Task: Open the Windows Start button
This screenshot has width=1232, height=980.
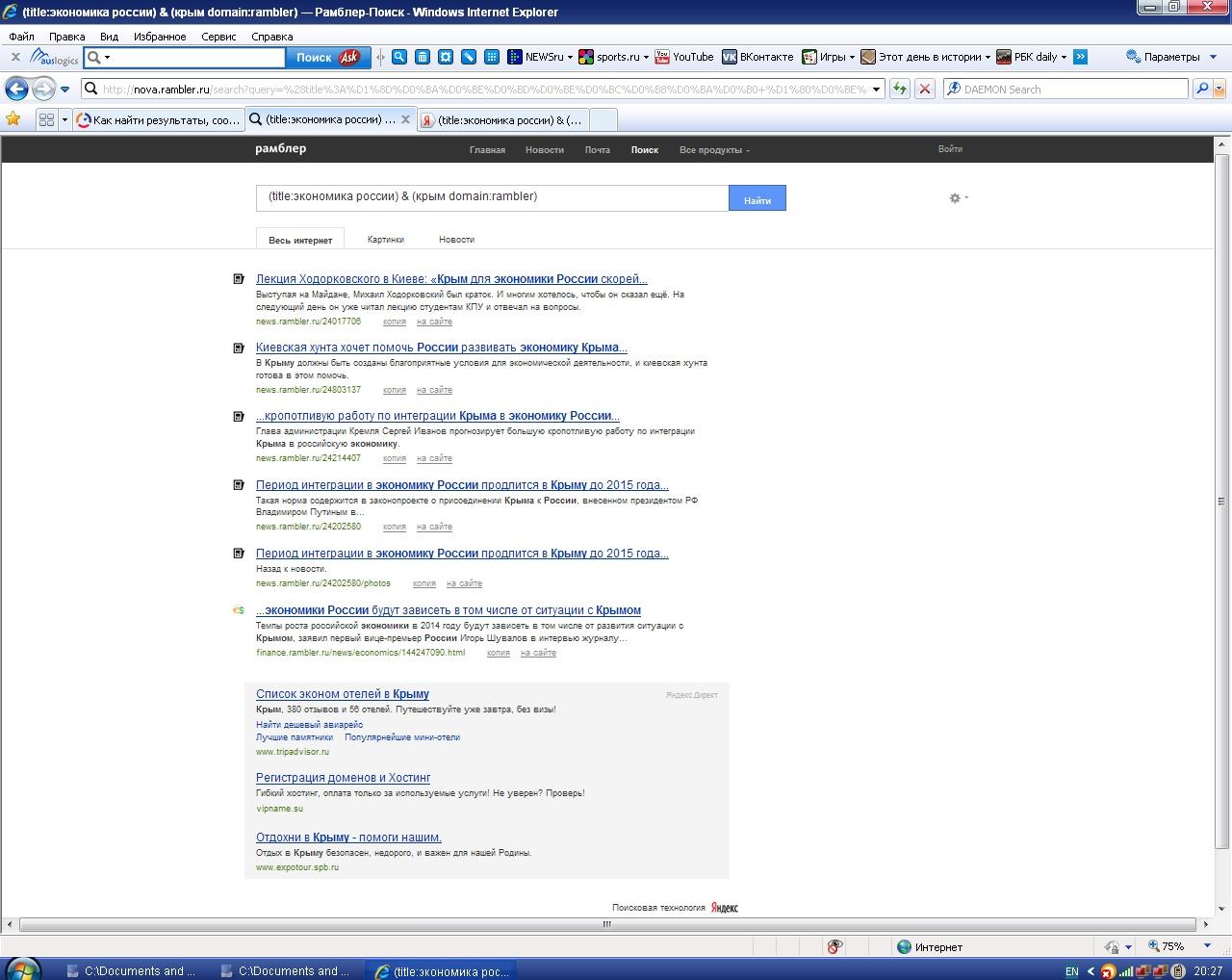Action: (x=22, y=969)
